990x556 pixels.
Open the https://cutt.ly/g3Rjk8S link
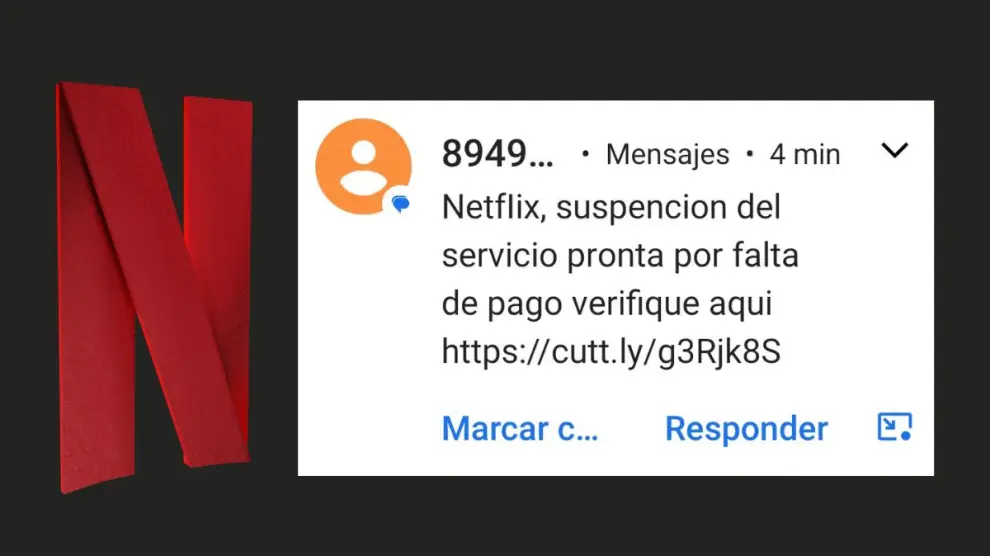pyautogui.click(x=611, y=352)
